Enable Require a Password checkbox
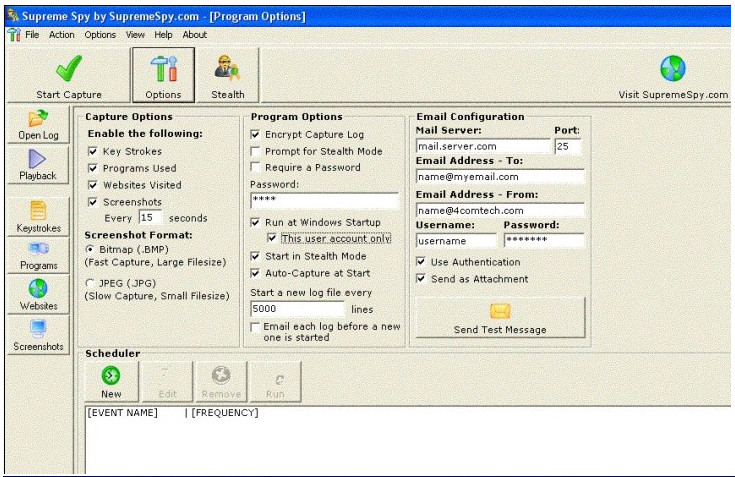Screen dimensions: 735x477 coord(255,167)
